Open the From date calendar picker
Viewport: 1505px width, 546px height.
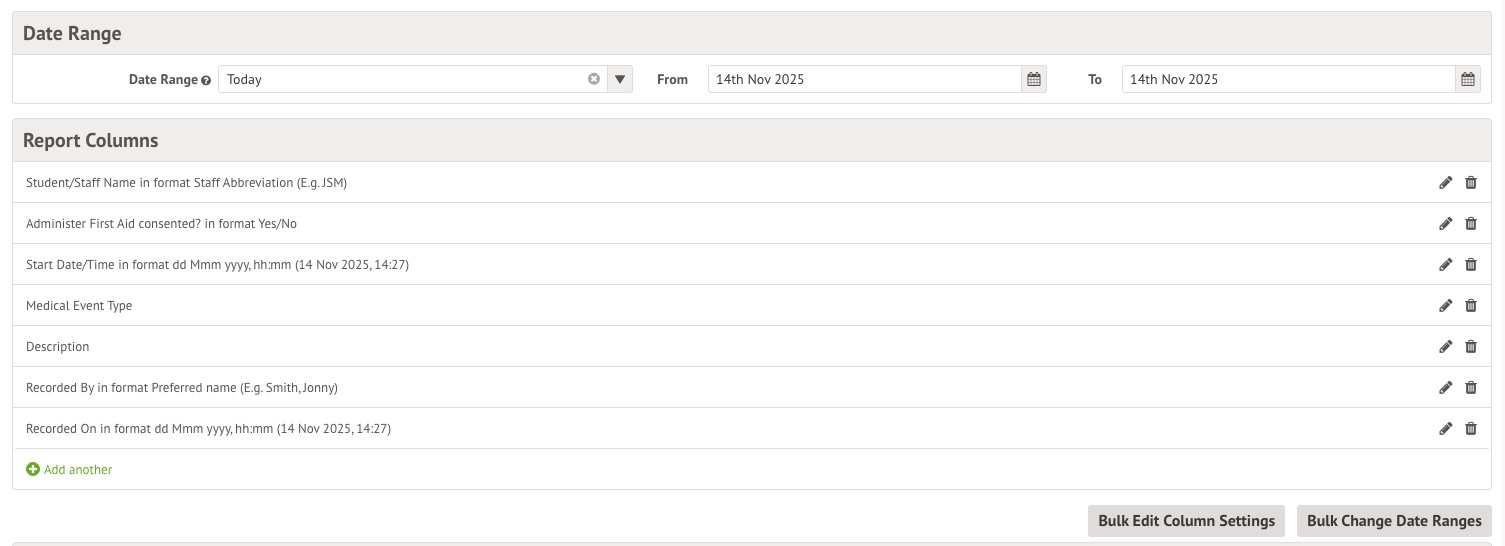(1034, 80)
